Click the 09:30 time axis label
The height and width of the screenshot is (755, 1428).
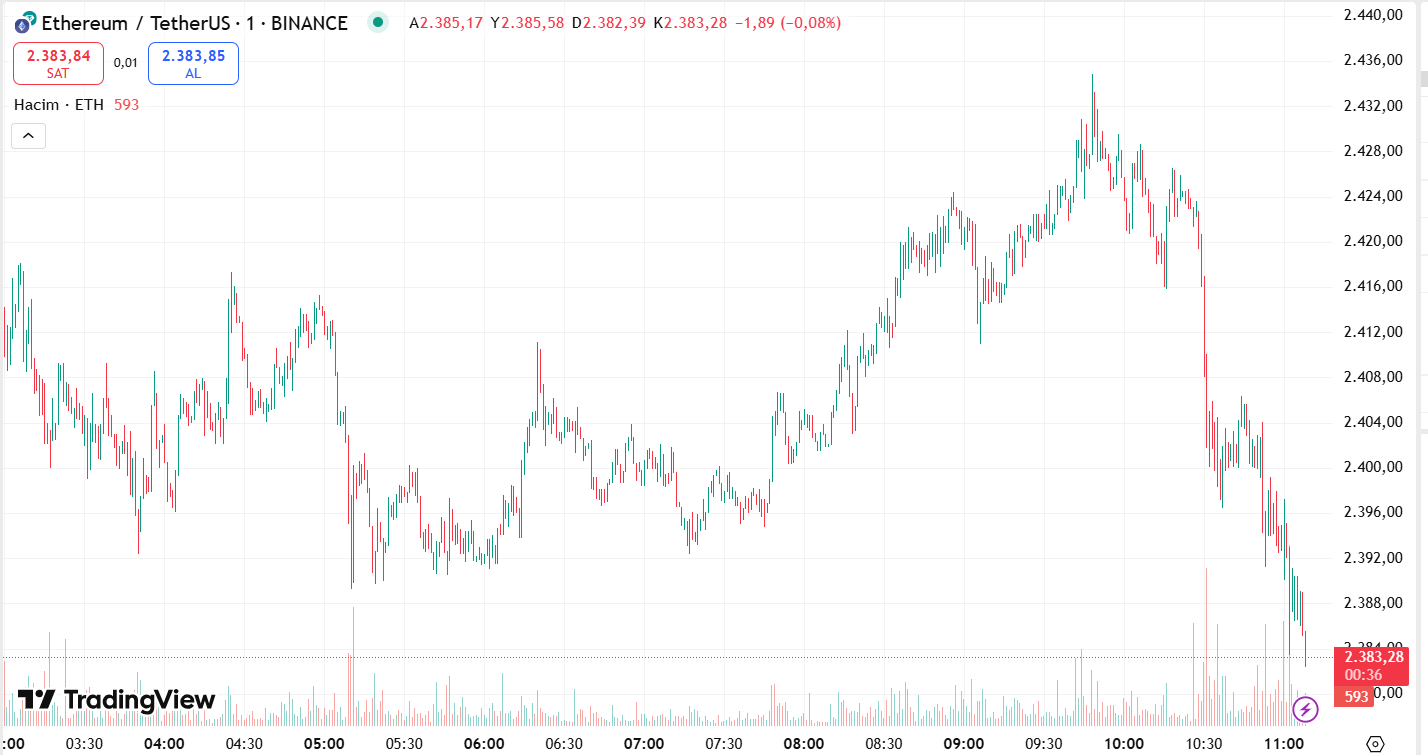pyautogui.click(x=1044, y=743)
